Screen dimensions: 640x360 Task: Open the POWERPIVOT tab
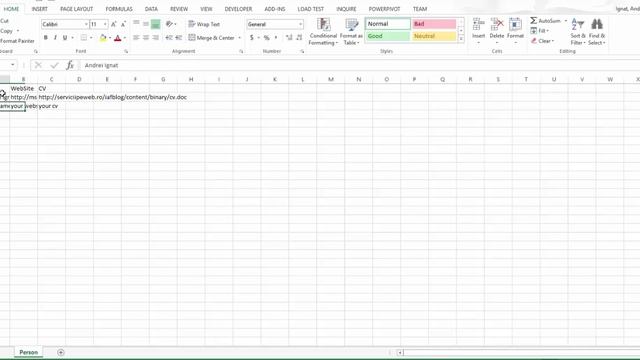click(x=384, y=9)
